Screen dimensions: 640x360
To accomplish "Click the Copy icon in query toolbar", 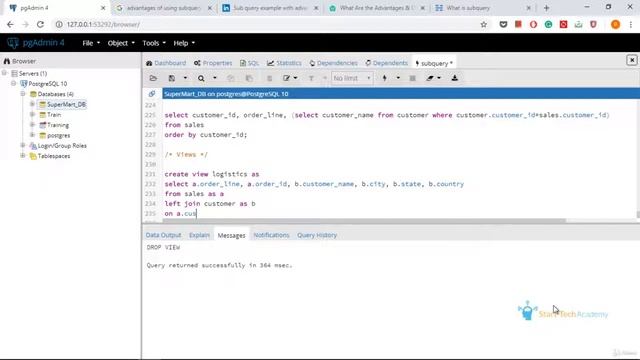I will point(231,78).
